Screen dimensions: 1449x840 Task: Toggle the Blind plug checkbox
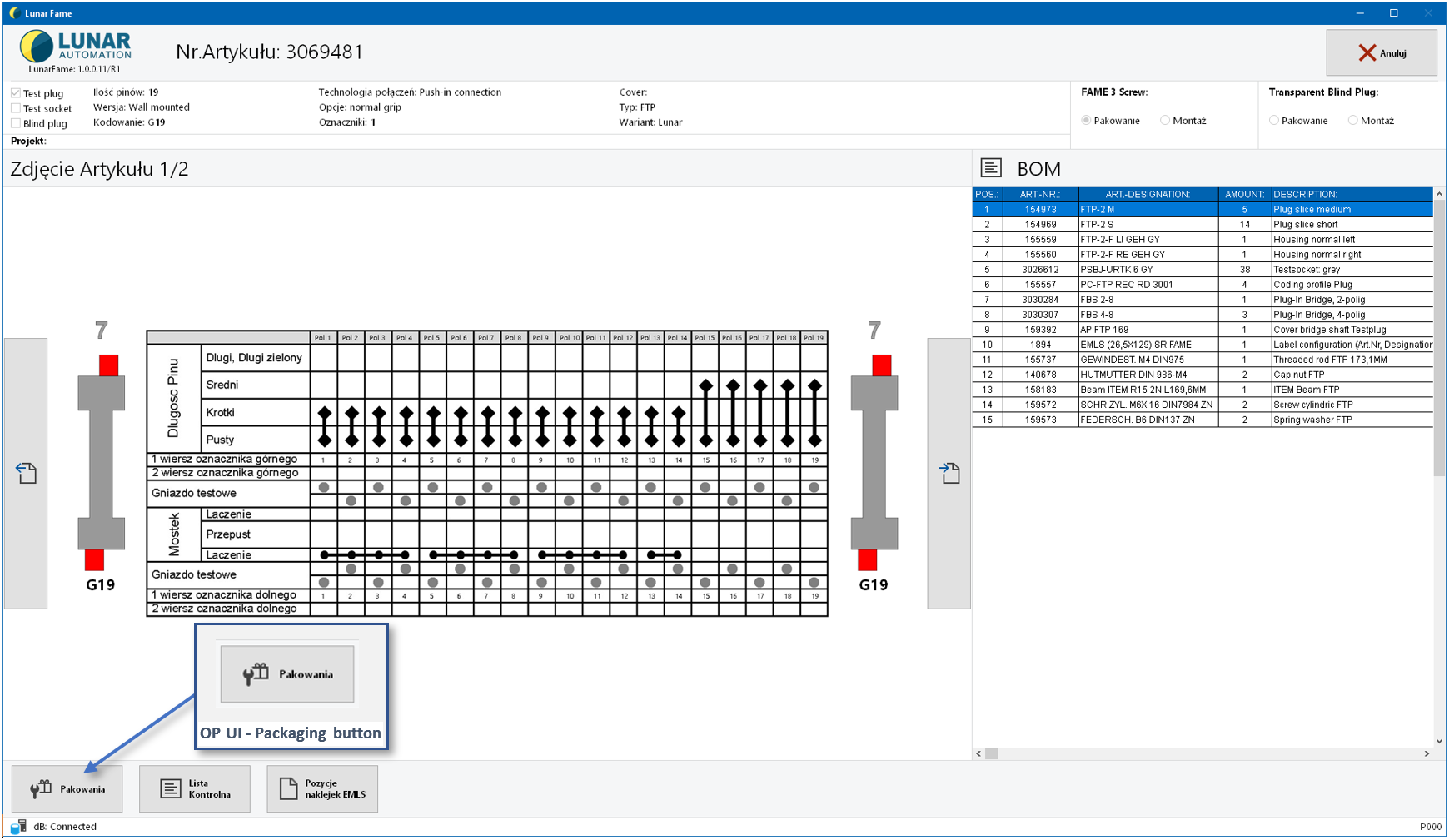click(16, 123)
